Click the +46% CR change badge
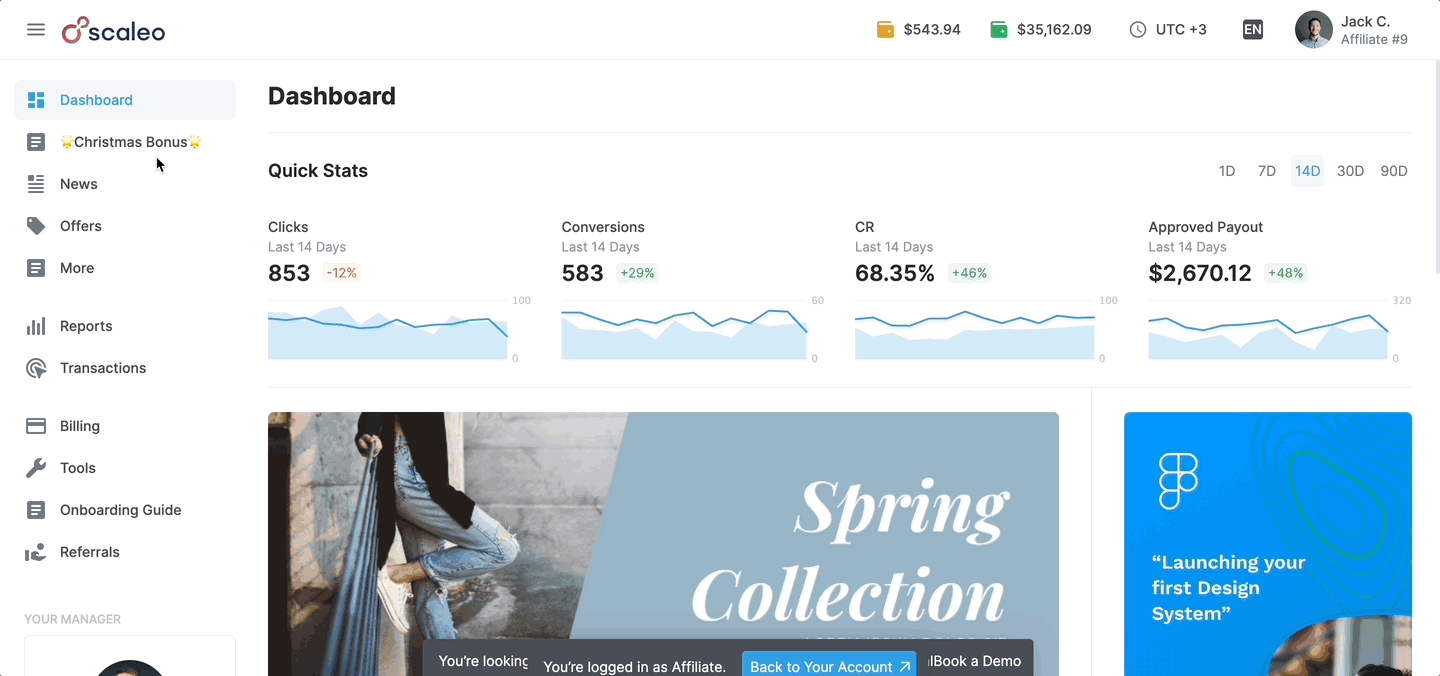The height and width of the screenshot is (676, 1440). pyautogui.click(x=969, y=273)
